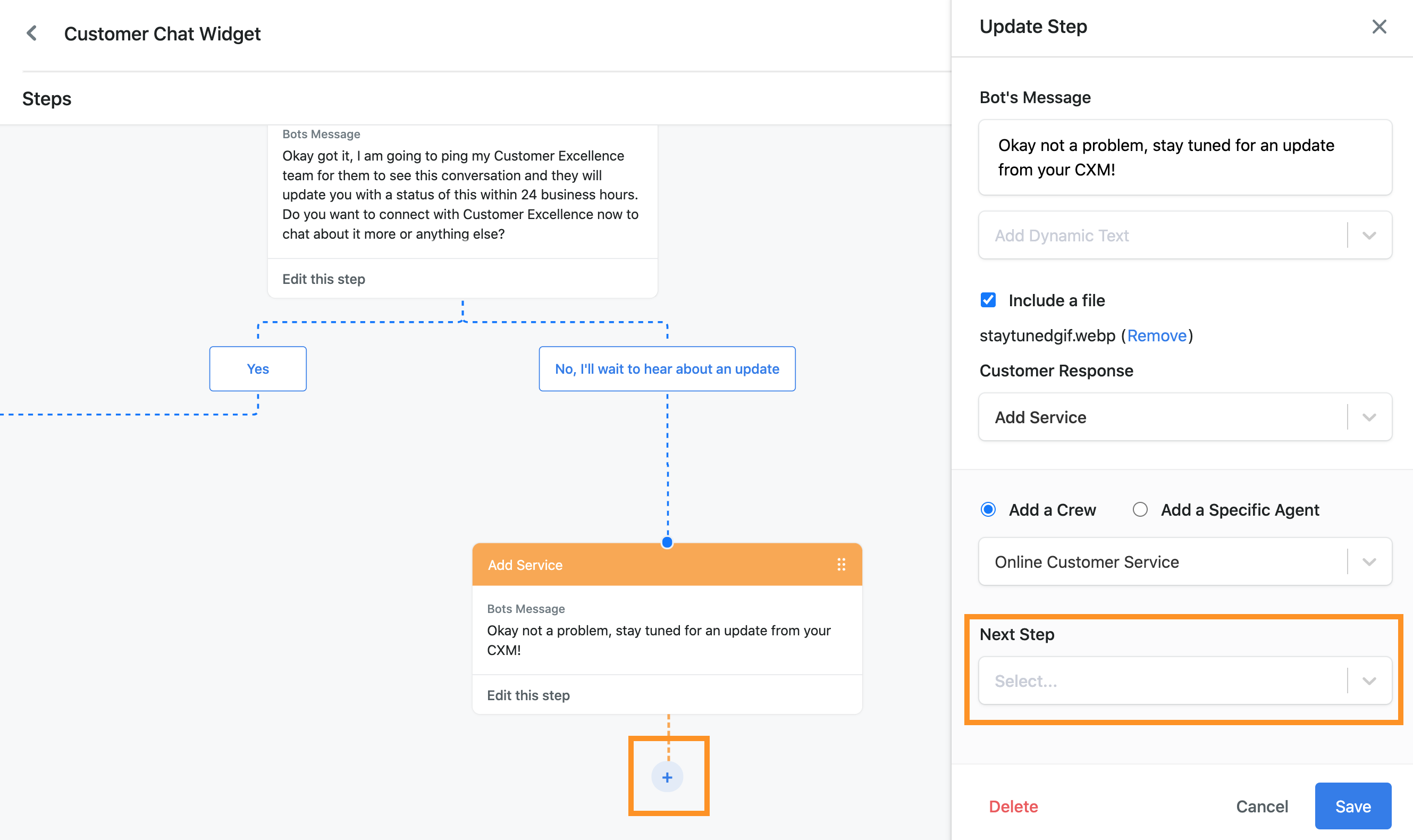Remove the staytunedgif.webp file

(1156, 335)
